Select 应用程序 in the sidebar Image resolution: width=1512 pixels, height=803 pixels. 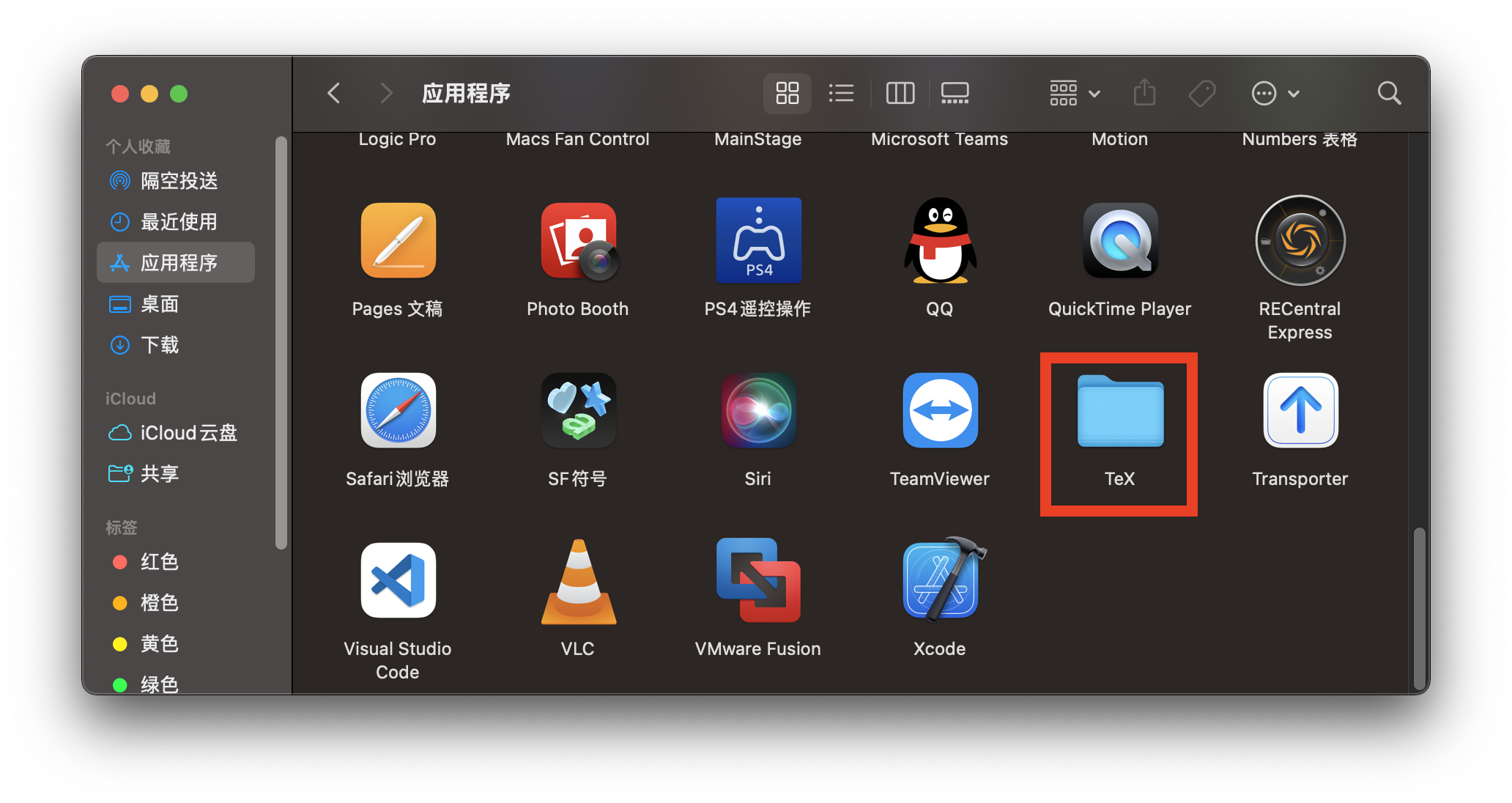[x=176, y=262]
